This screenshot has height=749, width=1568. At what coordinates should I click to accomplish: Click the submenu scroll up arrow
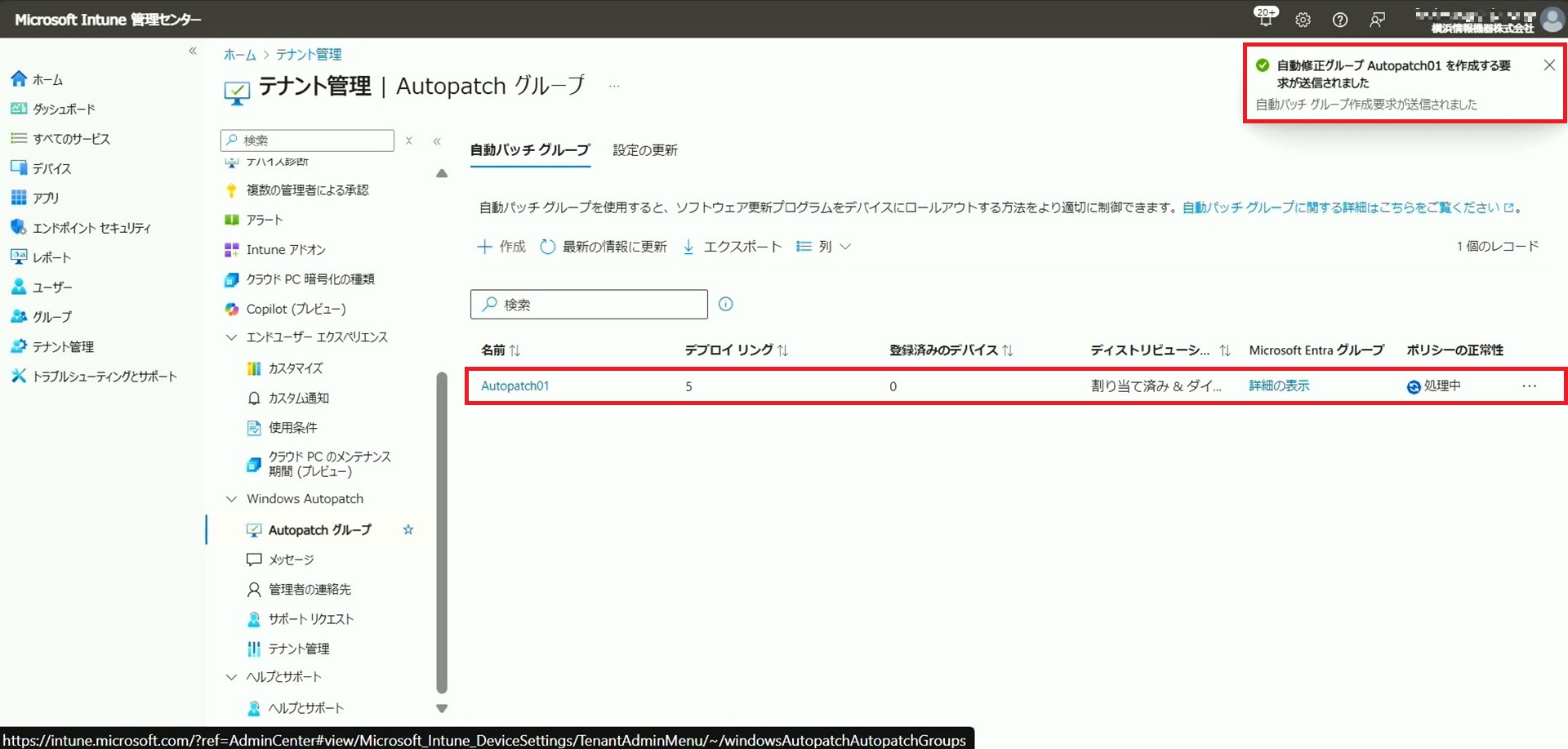(x=442, y=173)
